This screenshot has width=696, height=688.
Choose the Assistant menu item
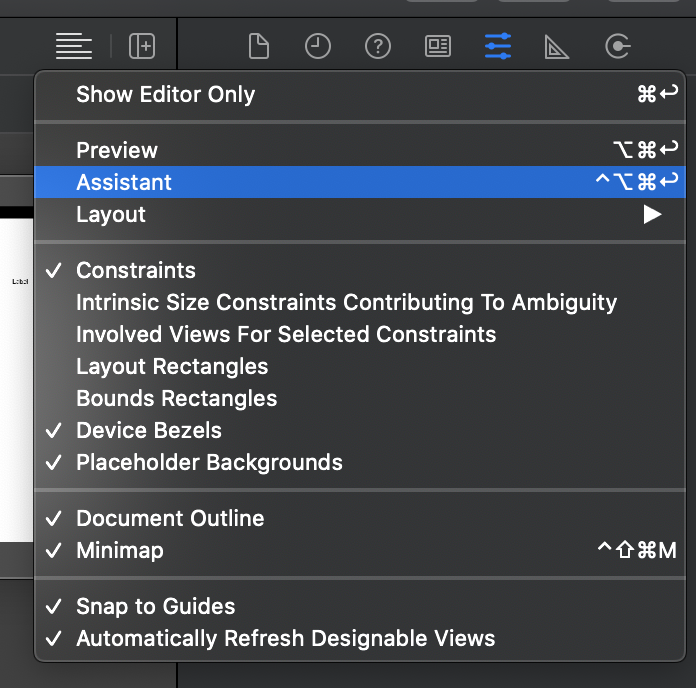[124, 182]
